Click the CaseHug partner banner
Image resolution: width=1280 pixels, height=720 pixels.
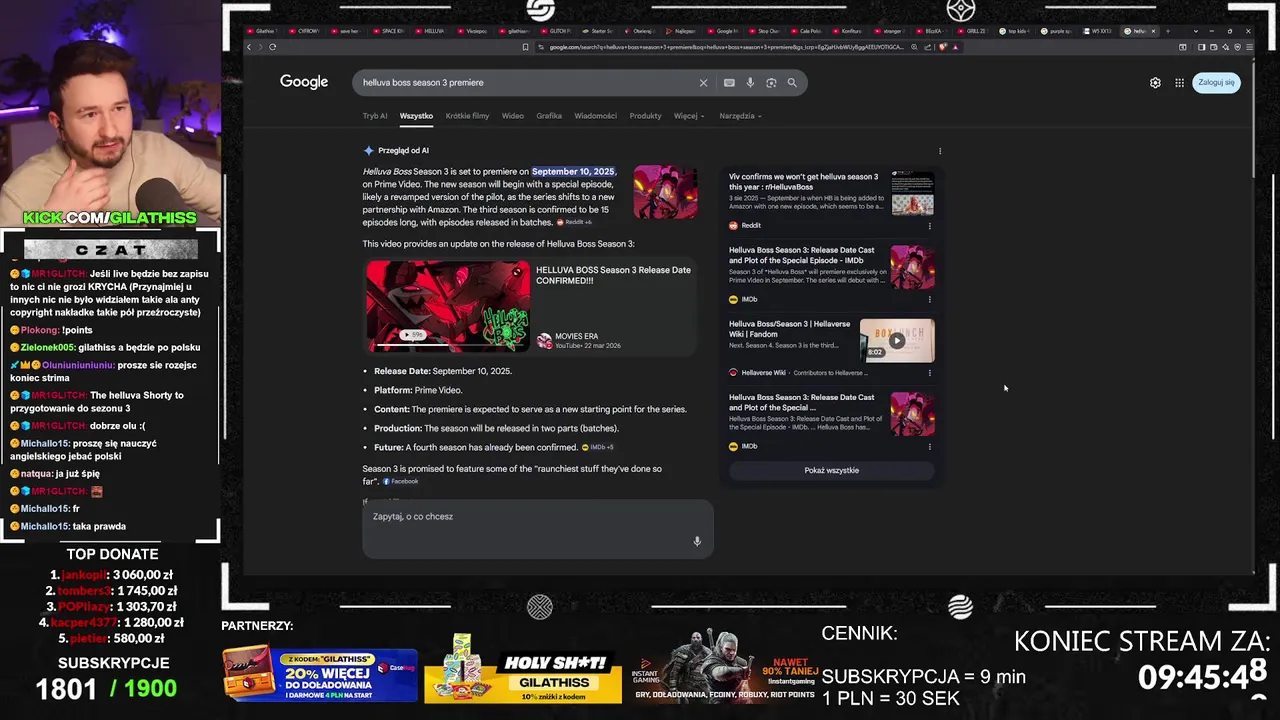[319, 673]
